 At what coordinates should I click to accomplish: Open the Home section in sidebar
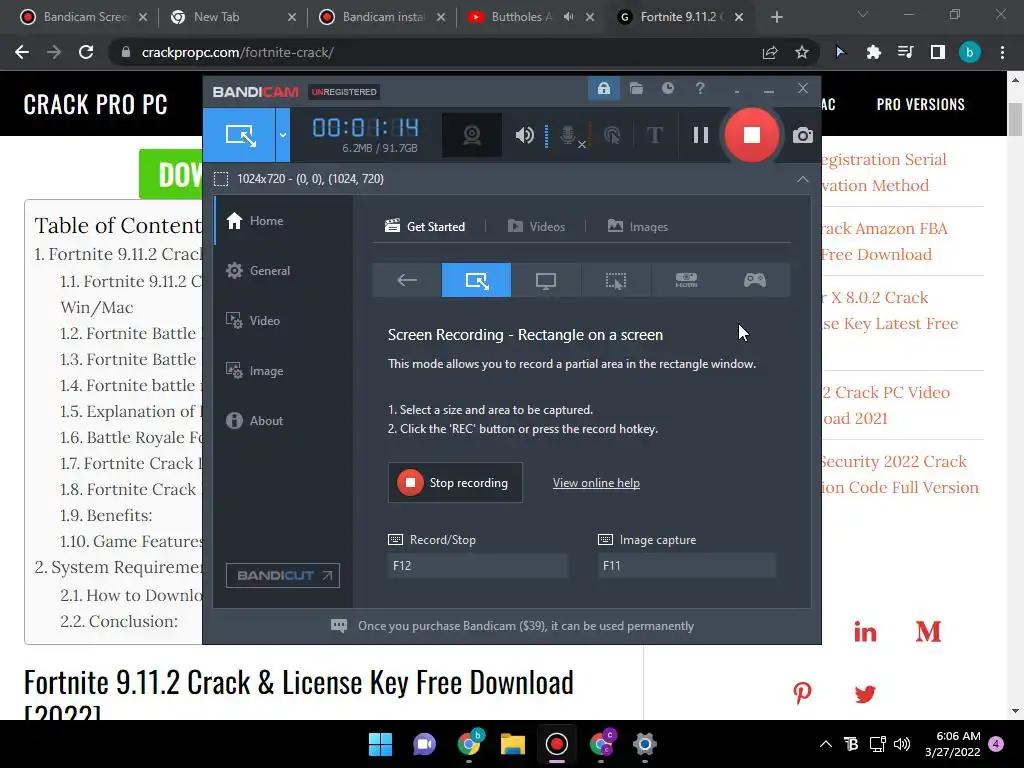click(x=283, y=221)
